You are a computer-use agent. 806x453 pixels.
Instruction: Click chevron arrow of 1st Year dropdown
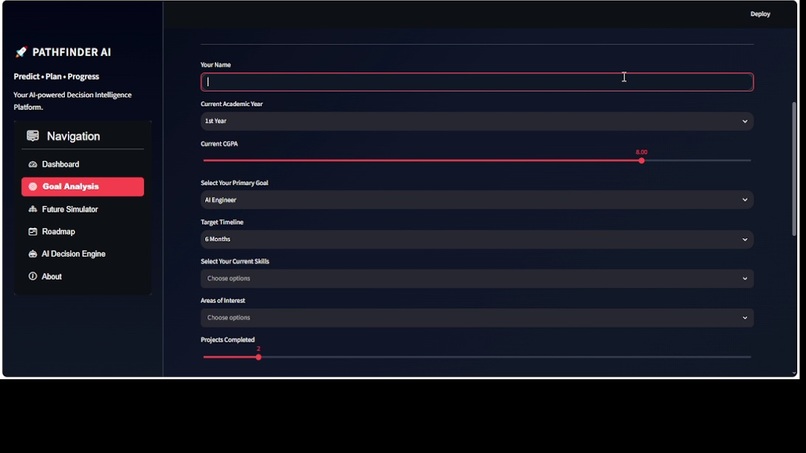(745, 121)
